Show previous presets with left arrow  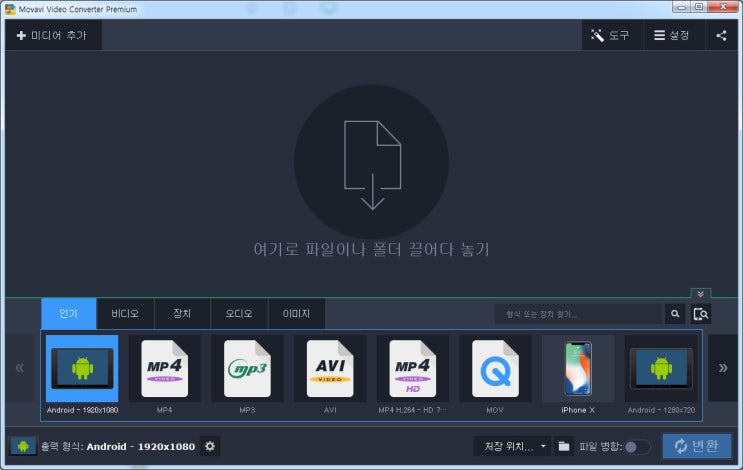click(20, 368)
